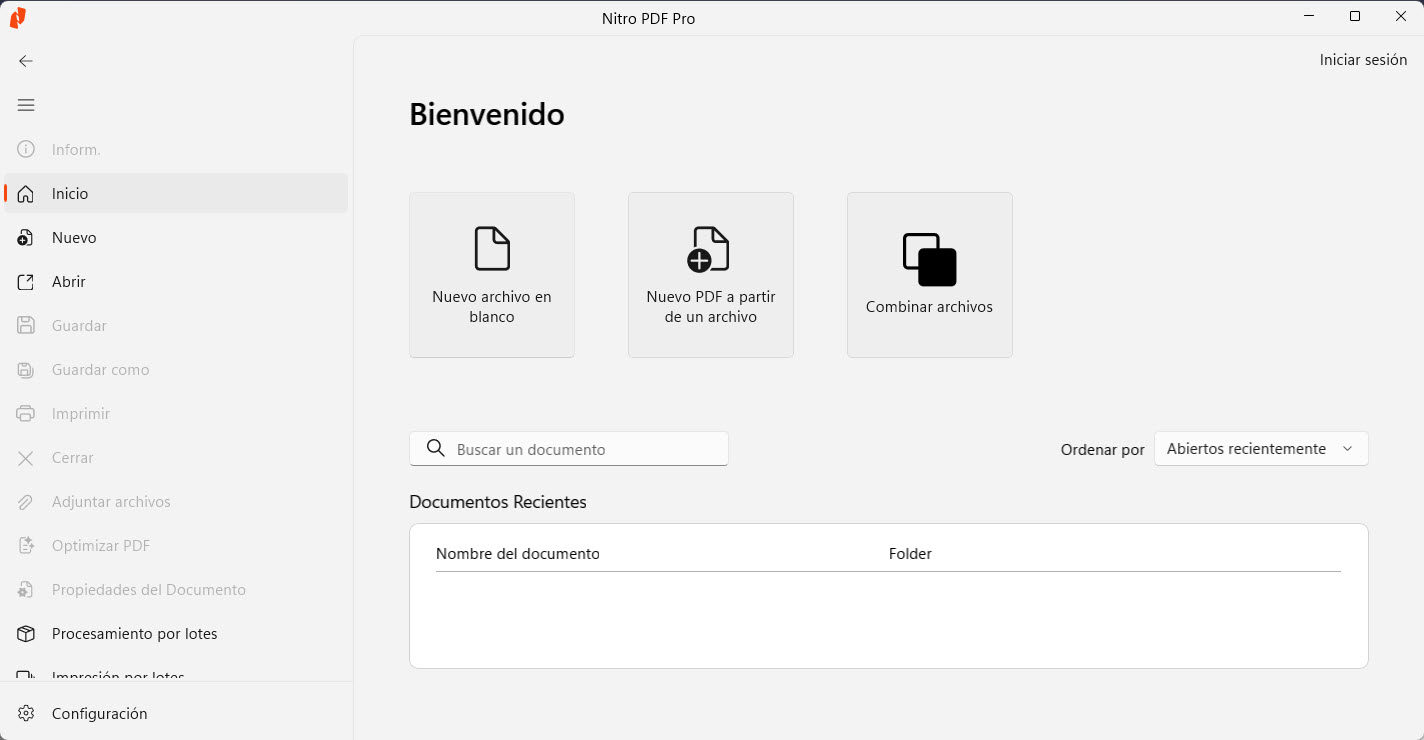The width and height of the screenshot is (1424, 740).
Task: Click the Imprimir sidebar label
Action: click(x=81, y=414)
